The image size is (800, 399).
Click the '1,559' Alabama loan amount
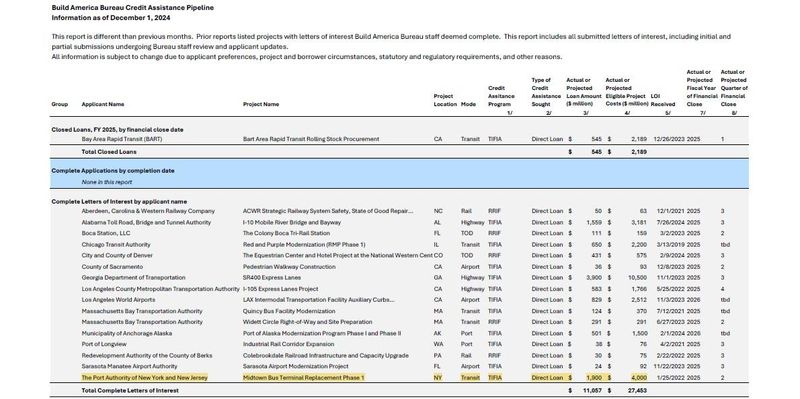coord(594,222)
